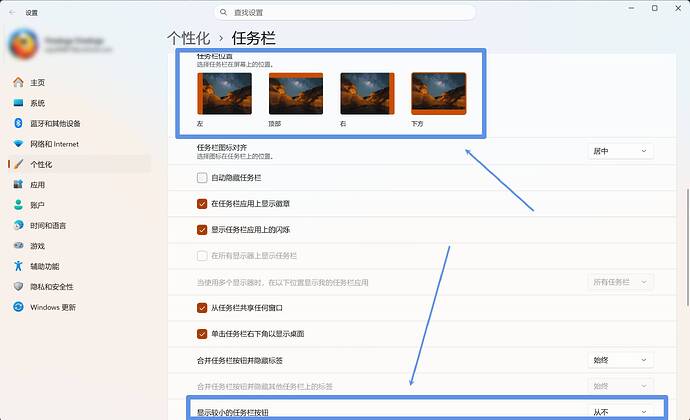Click the Windows 更新 sync icon
The width and height of the screenshot is (690, 420).
tap(18, 307)
